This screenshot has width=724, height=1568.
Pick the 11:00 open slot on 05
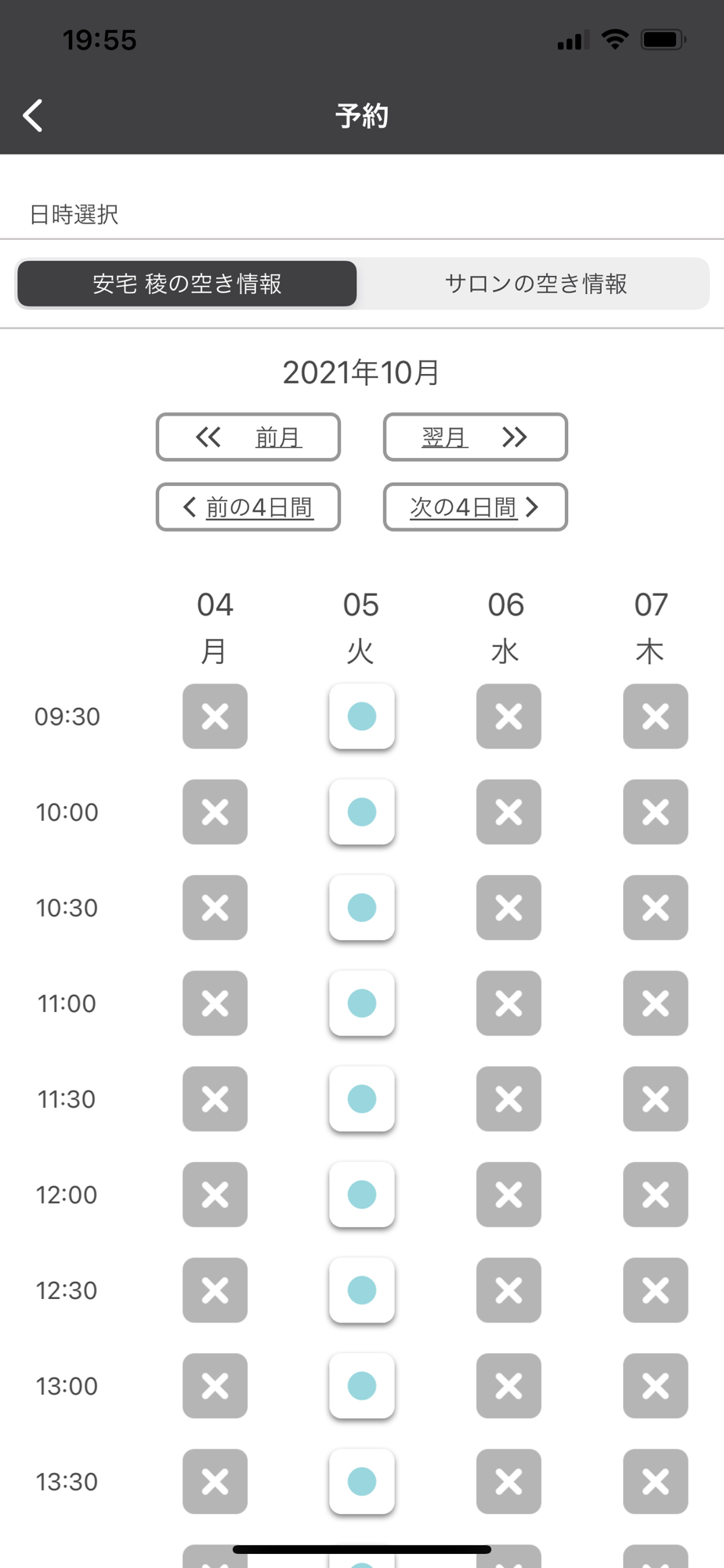click(362, 1003)
